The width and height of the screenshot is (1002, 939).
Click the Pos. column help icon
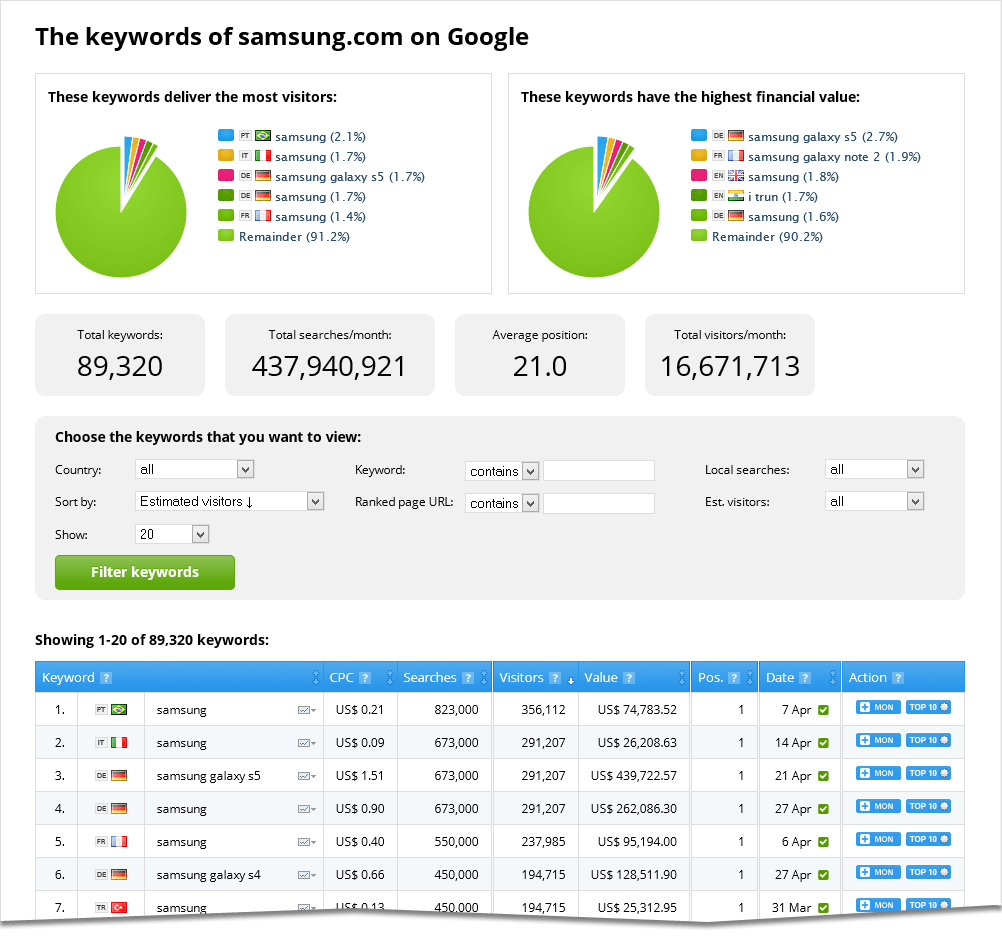pyautogui.click(x=734, y=678)
